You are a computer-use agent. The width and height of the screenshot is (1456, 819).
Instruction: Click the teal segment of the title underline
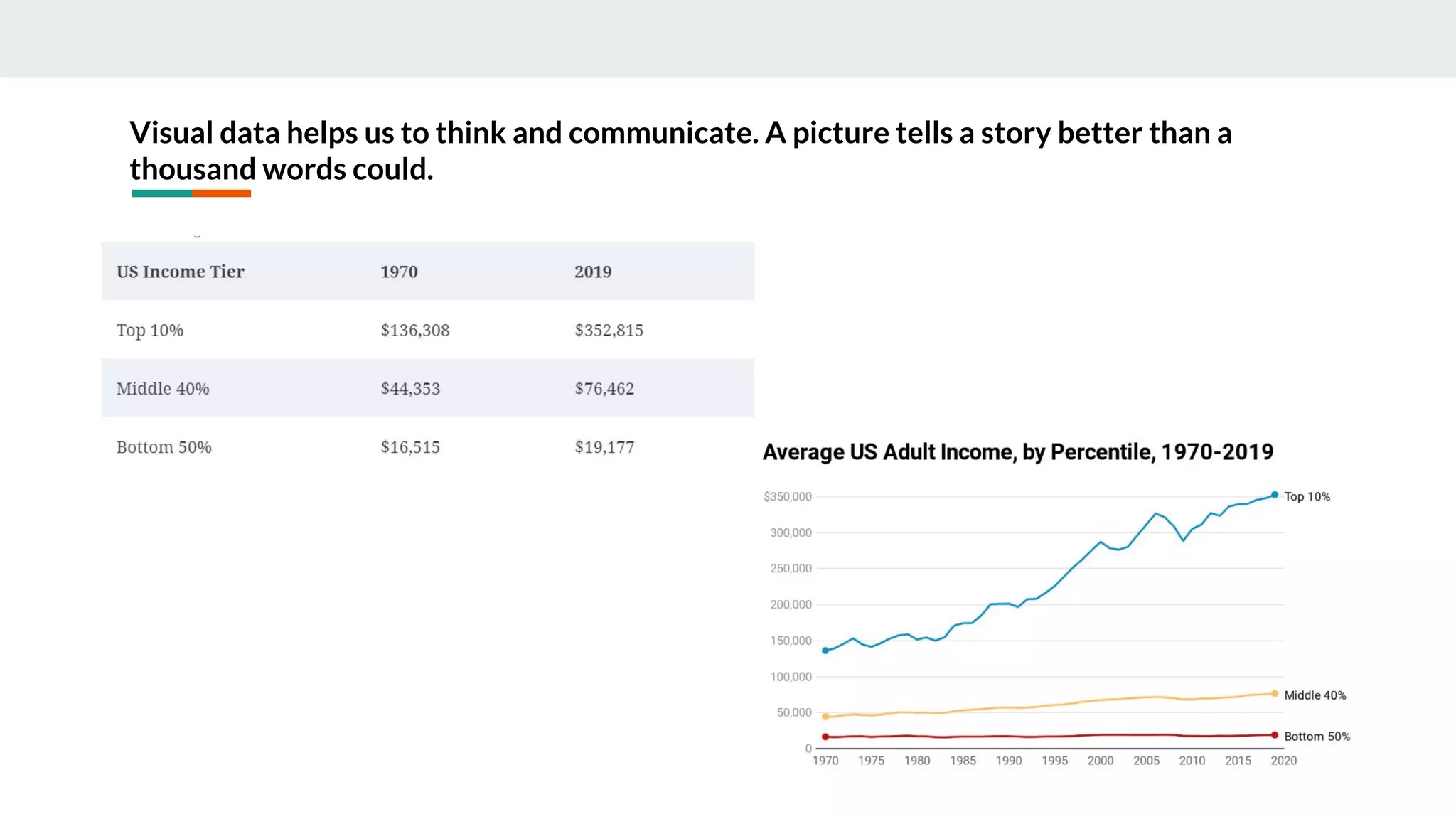(x=161, y=193)
